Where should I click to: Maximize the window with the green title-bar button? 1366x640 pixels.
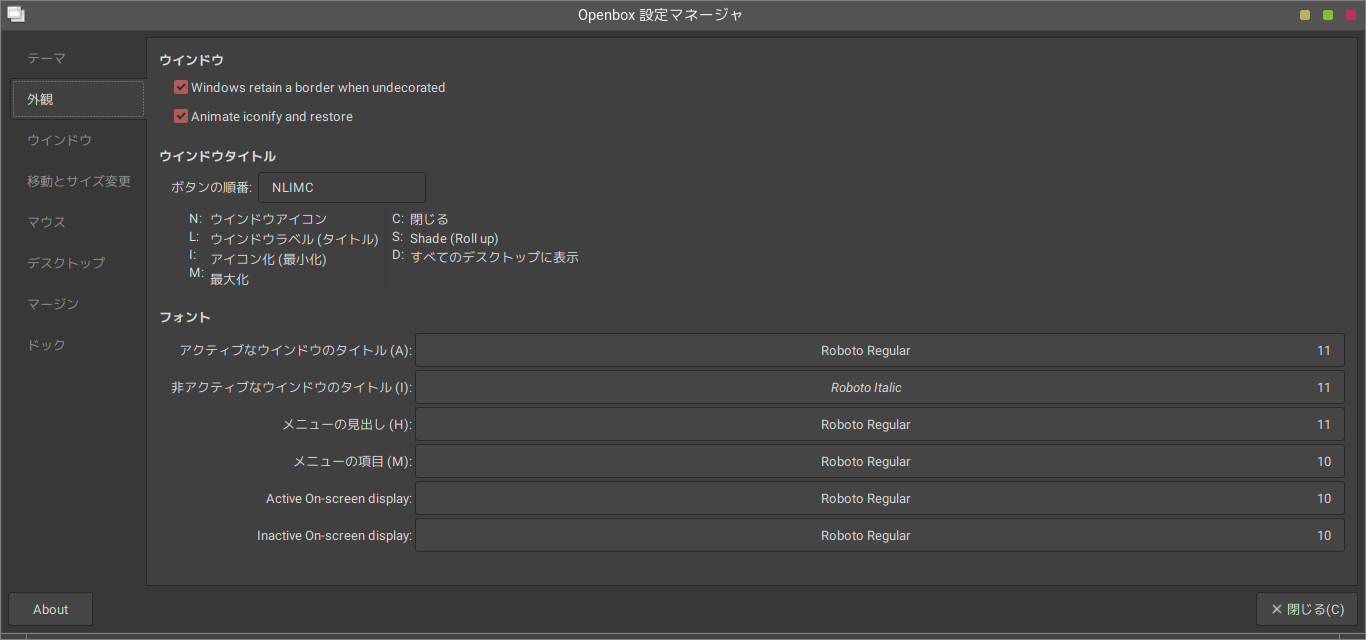pos(1328,15)
